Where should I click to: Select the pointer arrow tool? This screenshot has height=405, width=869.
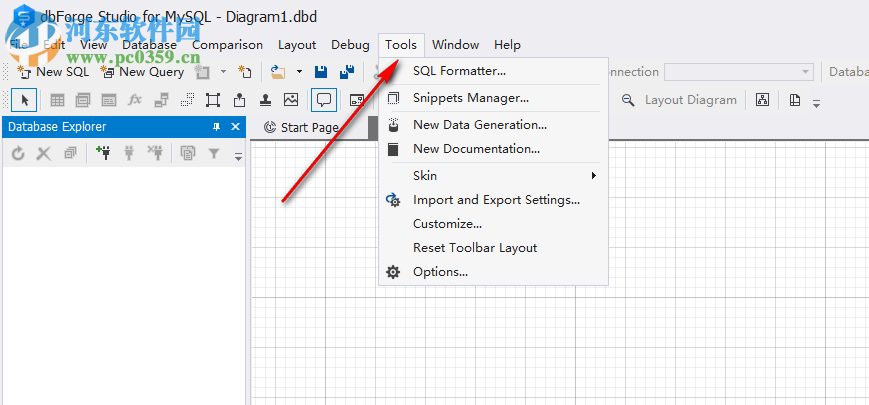click(24, 100)
